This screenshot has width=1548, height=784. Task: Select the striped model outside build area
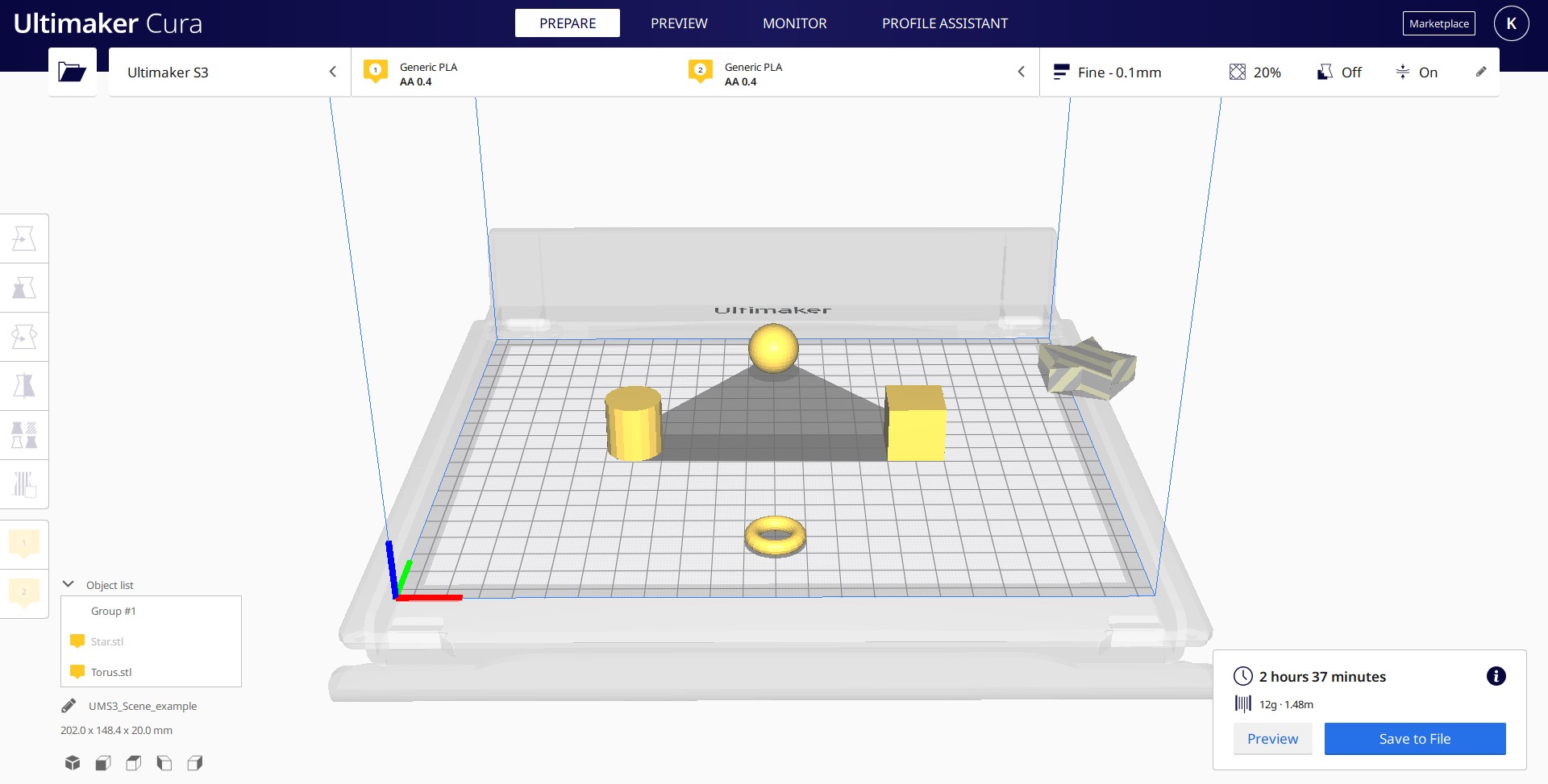point(1088,368)
